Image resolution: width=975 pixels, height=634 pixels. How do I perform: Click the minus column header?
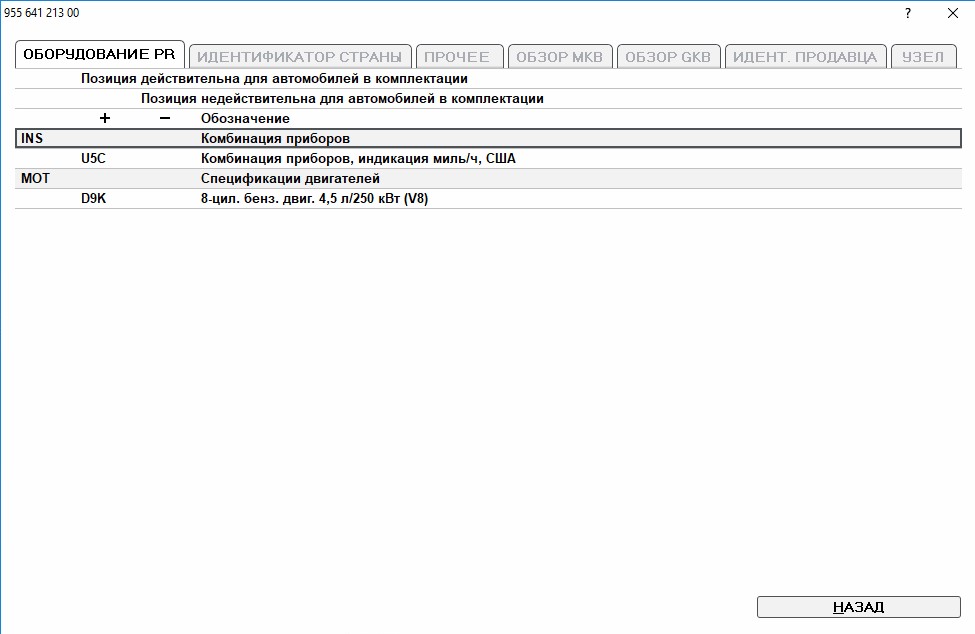[x=165, y=118]
